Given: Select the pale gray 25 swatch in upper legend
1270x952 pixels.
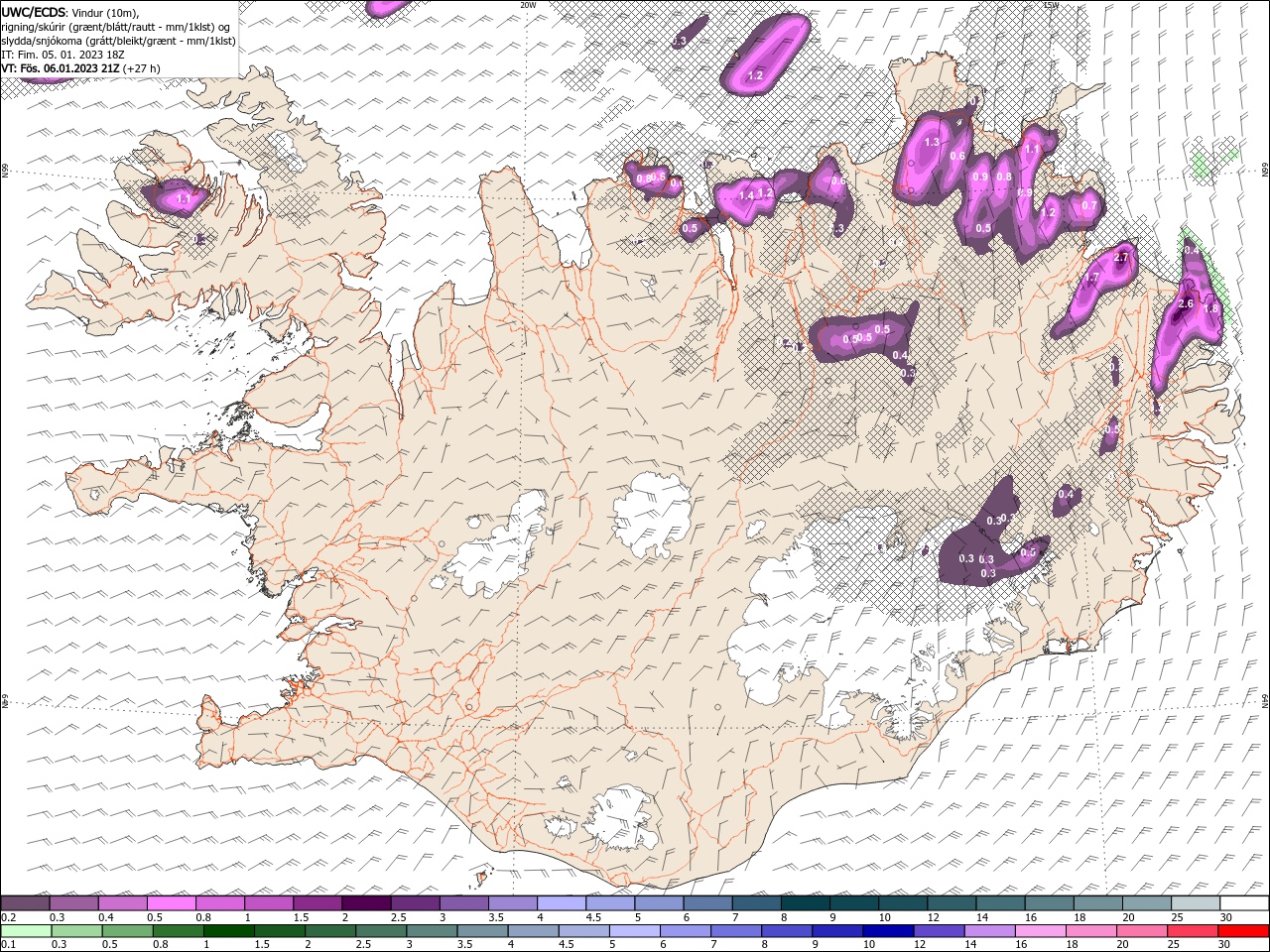Looking at the screenshot, I should [1195, 903].
